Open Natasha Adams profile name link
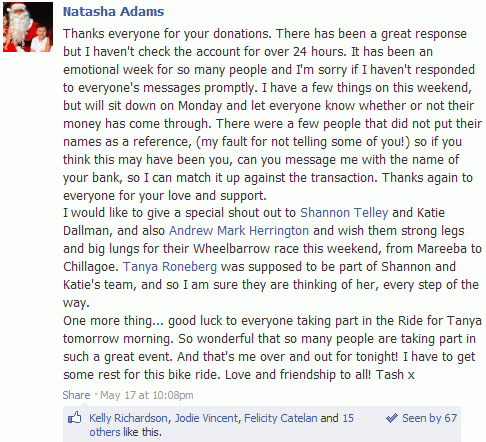 click(x=113, y=12)
